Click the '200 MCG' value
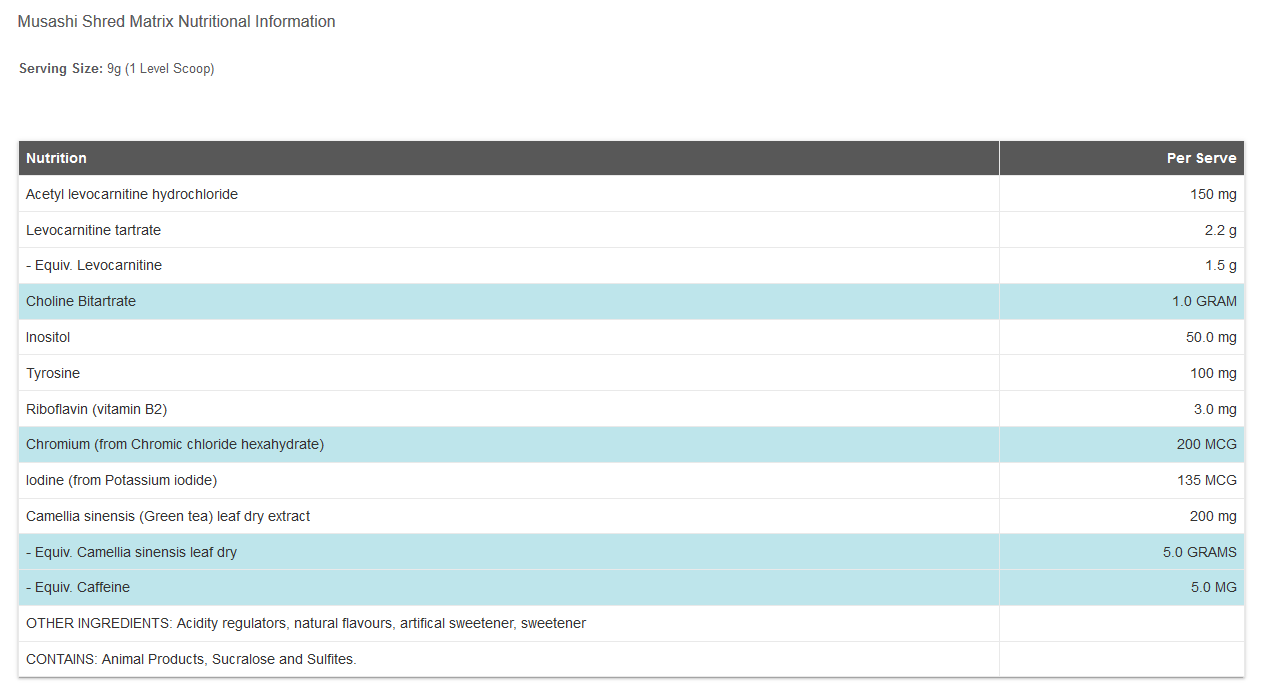This screenshot has height=698, width=1262. coord(1207,444)
